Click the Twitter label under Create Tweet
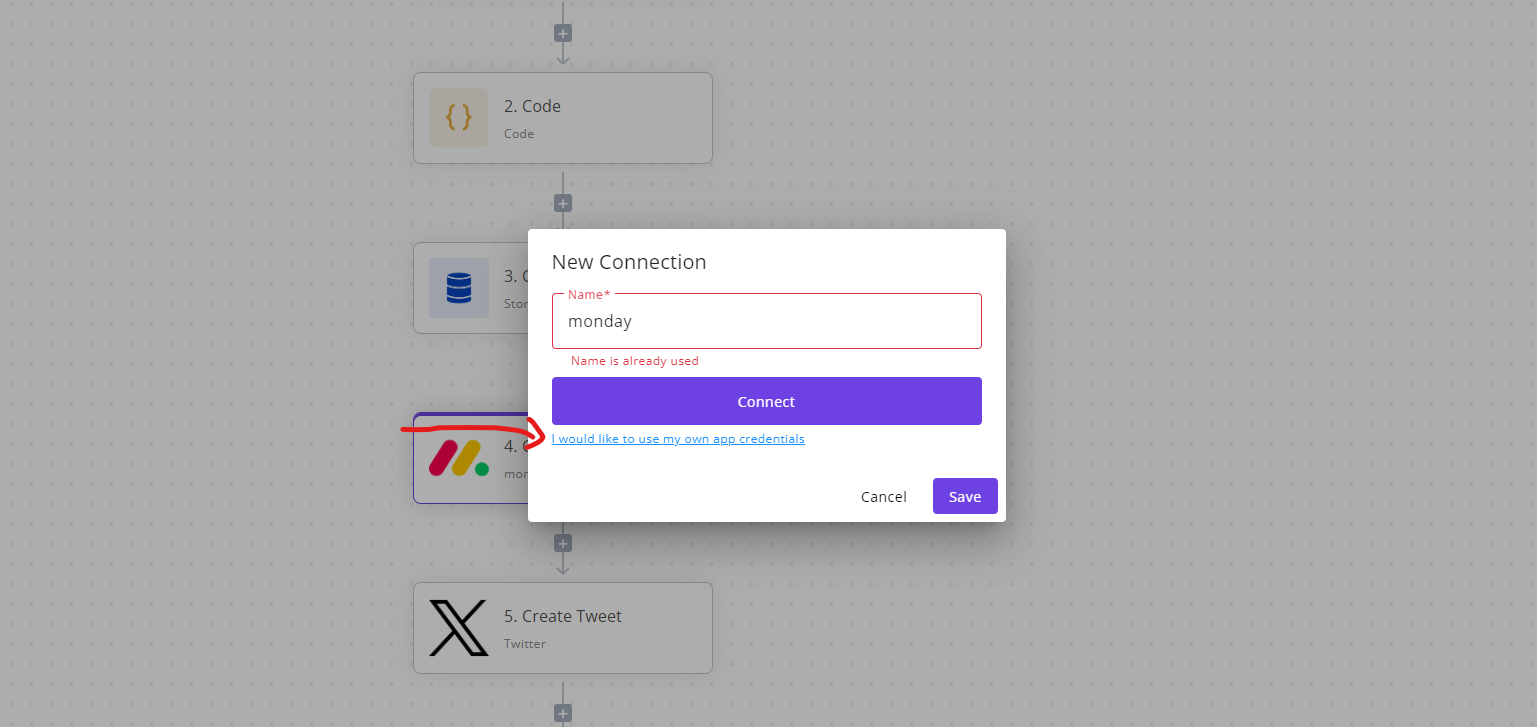The image size is (1537, 727). 525,644
